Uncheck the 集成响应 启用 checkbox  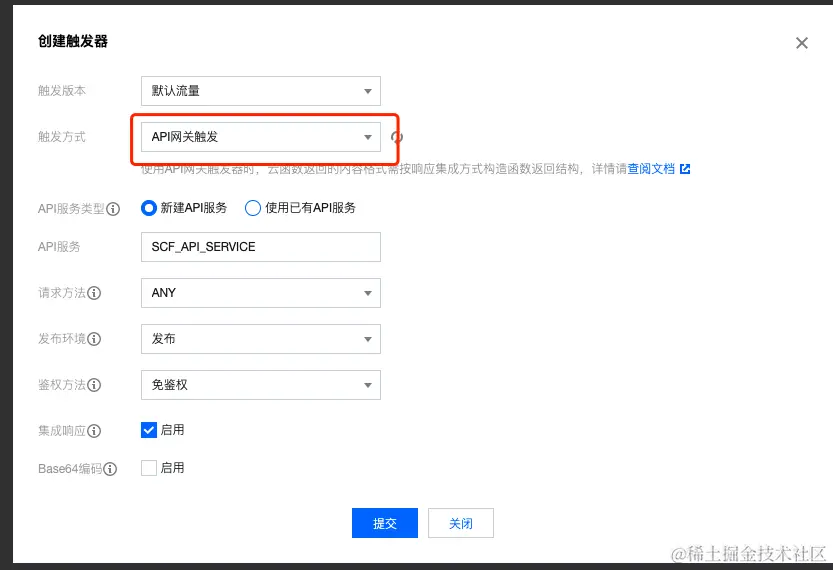tap(149, 430)
